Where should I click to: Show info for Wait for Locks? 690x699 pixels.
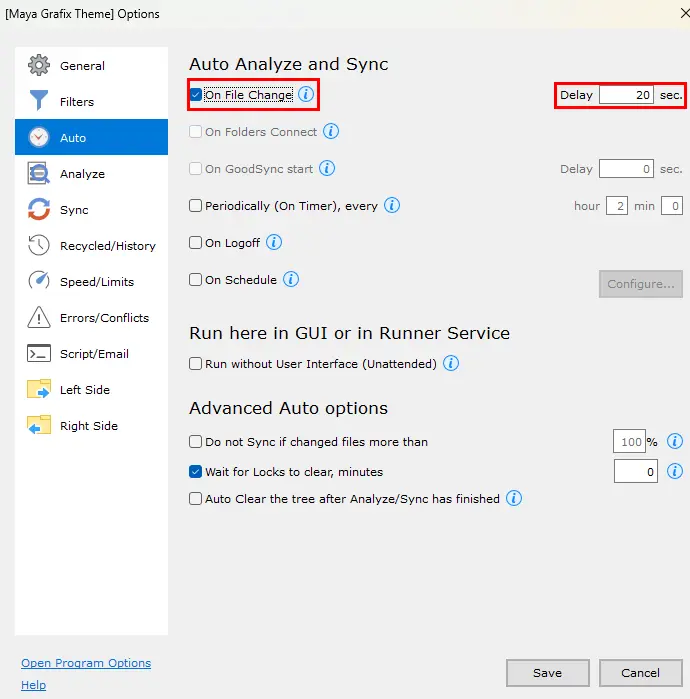click(x=674, y=471)
